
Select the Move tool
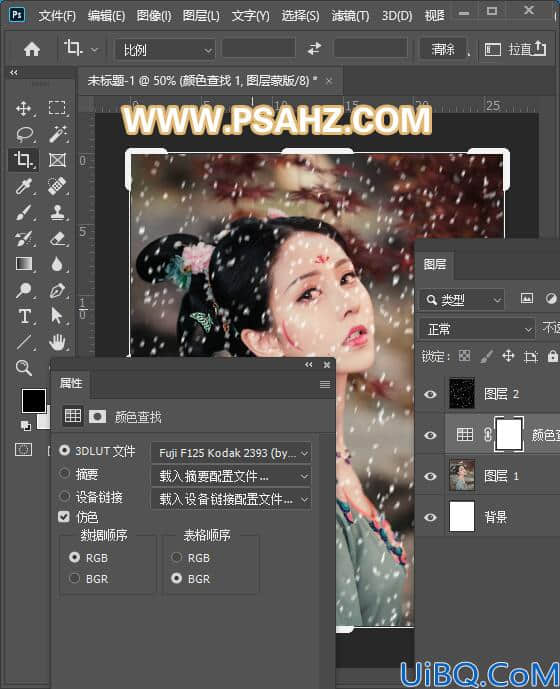coord(23,108)
